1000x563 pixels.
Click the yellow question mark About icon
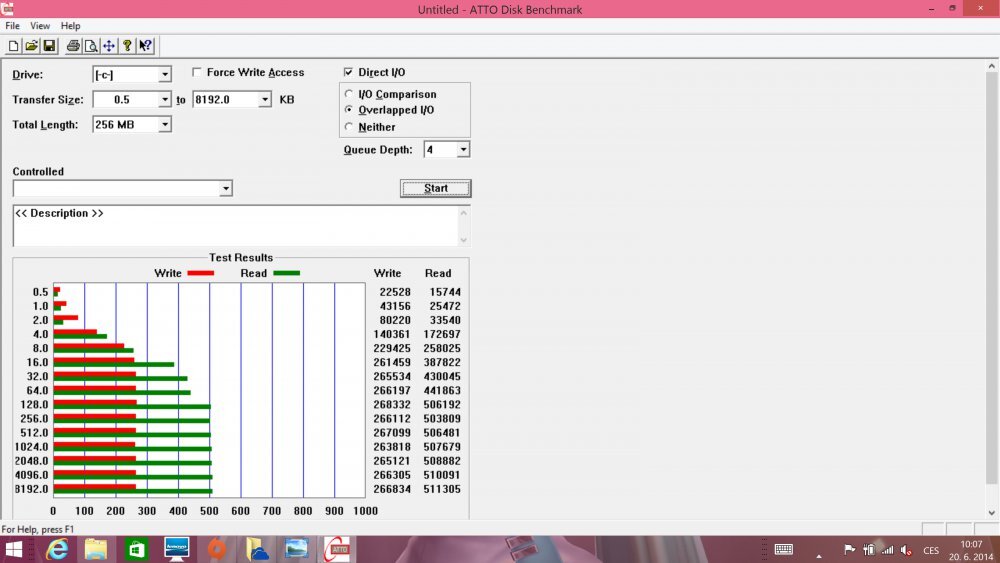pos(127,46)
